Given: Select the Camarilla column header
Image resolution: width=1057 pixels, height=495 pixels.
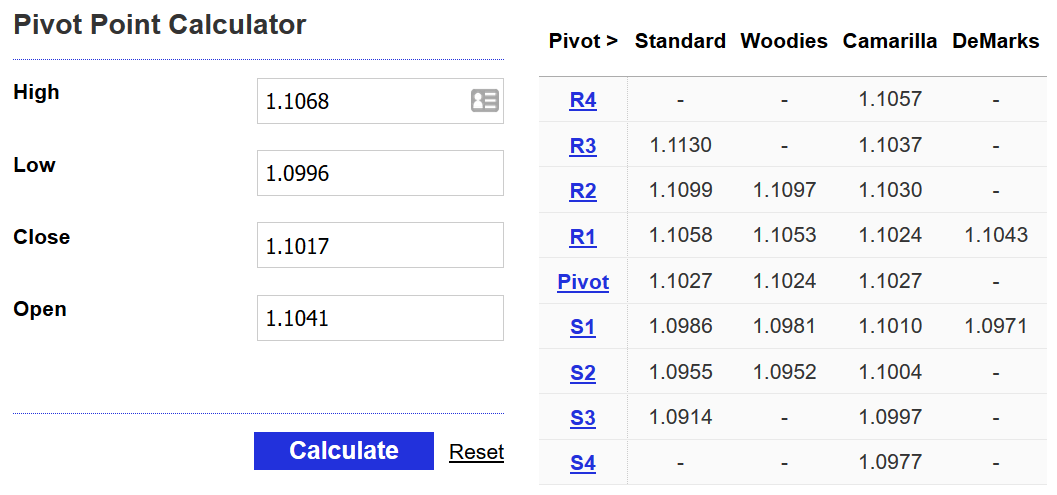Looking at the screenshot, I should 890,41.
